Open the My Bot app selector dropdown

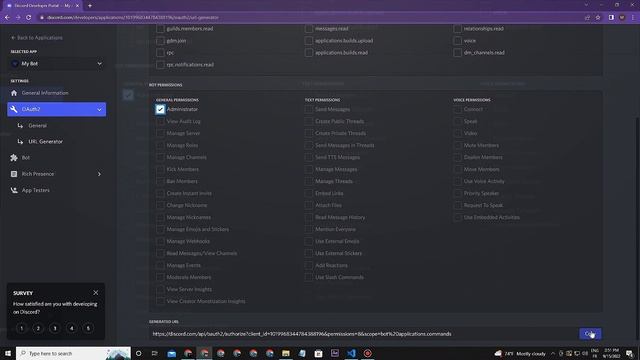(x=57, y=64)
